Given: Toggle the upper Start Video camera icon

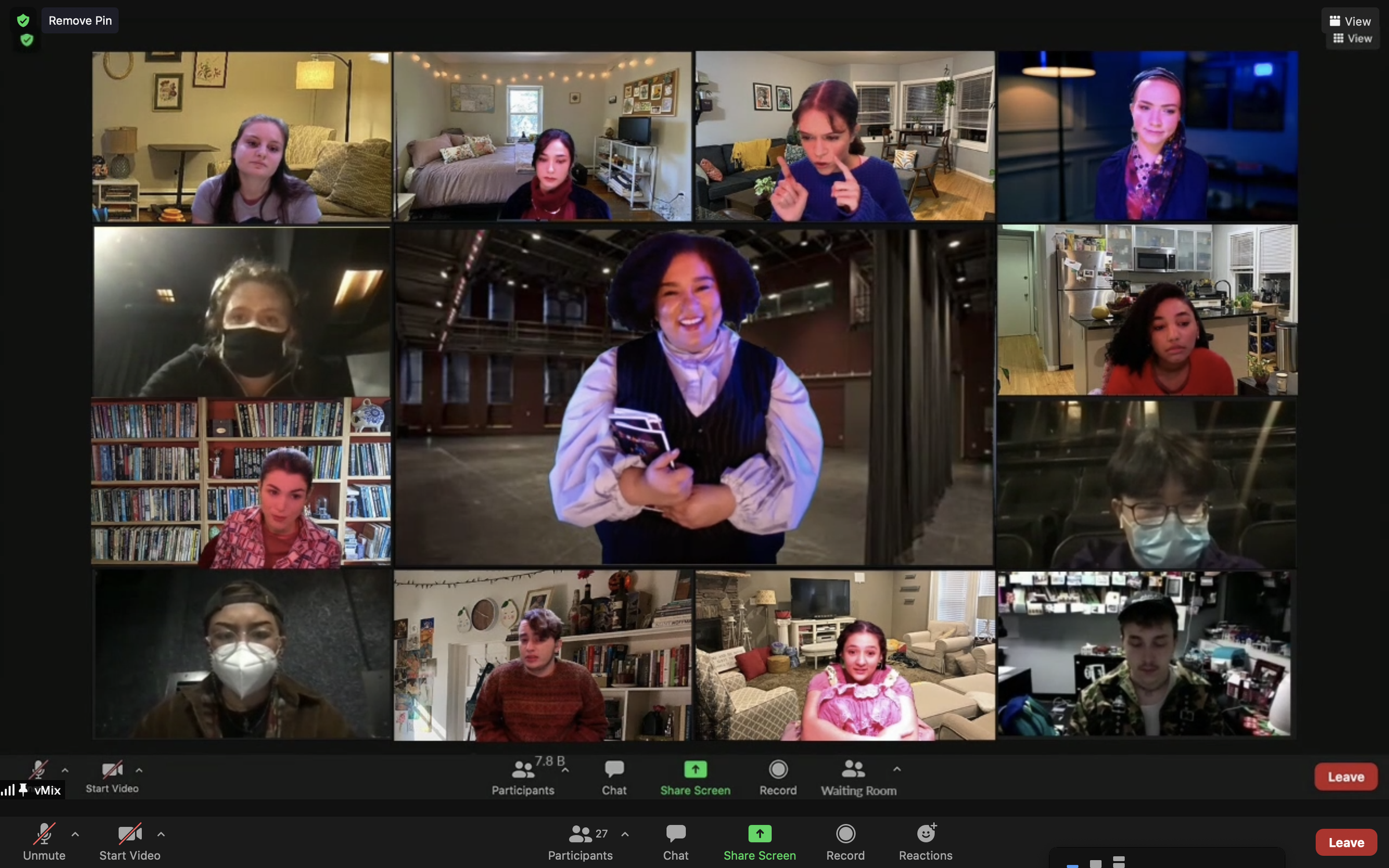Looking at the screenshot, I should tap(112, 770).
